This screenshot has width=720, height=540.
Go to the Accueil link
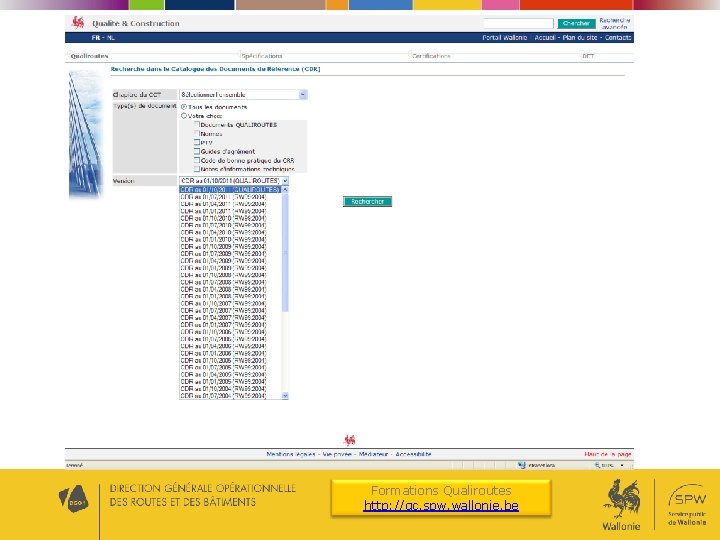pos(545,38)
